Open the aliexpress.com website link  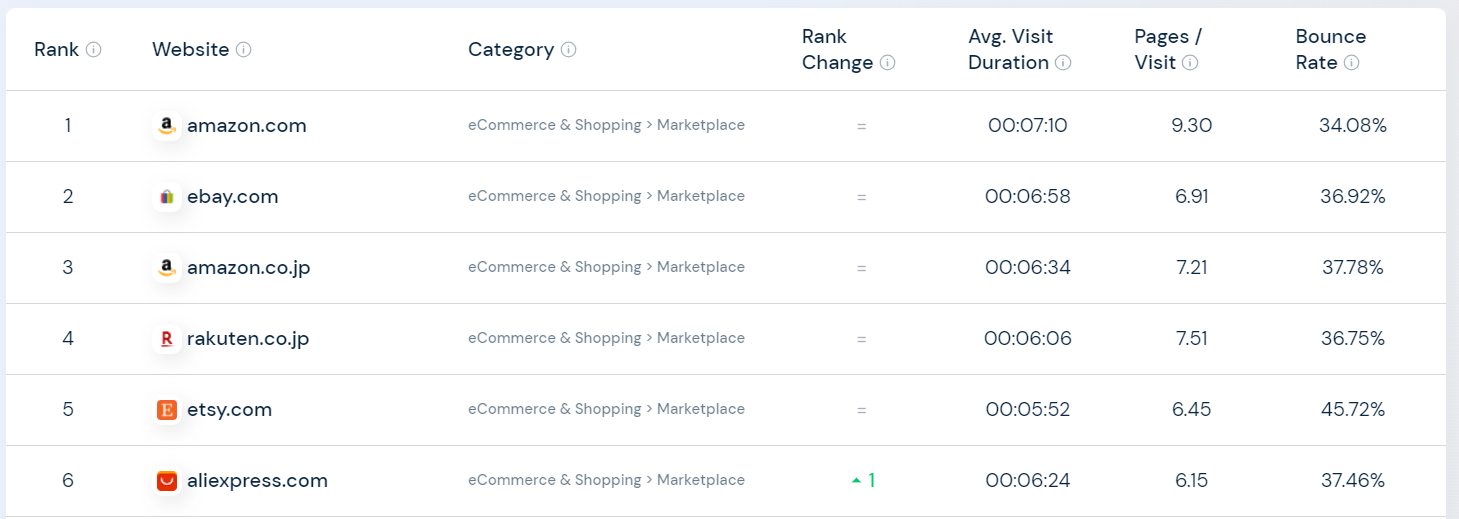point(257,481)
